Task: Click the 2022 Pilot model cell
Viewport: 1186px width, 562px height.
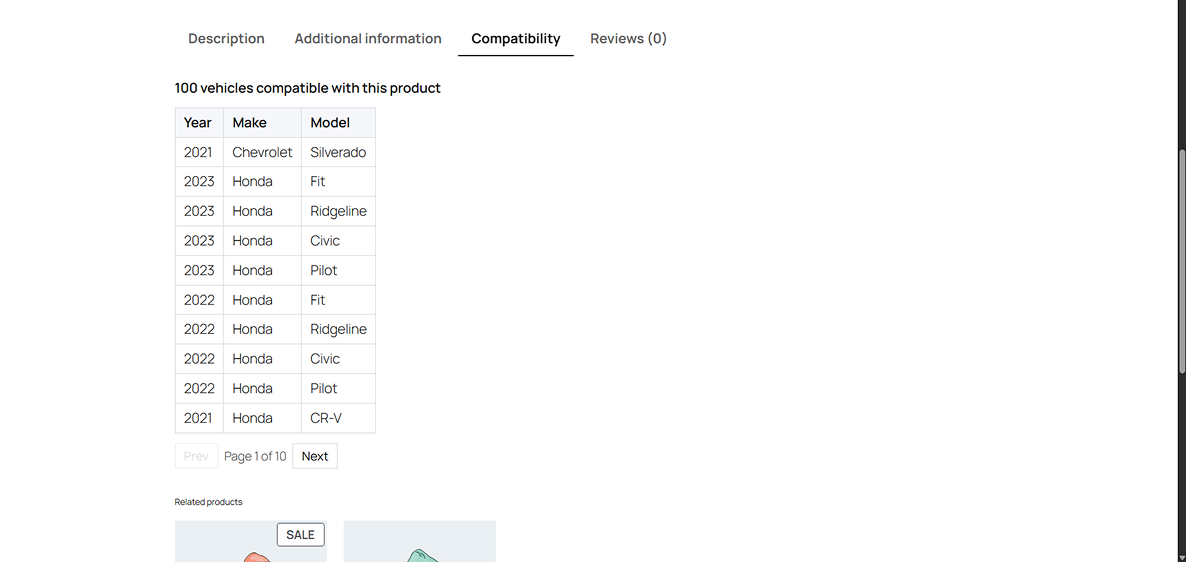Action: 338,388
